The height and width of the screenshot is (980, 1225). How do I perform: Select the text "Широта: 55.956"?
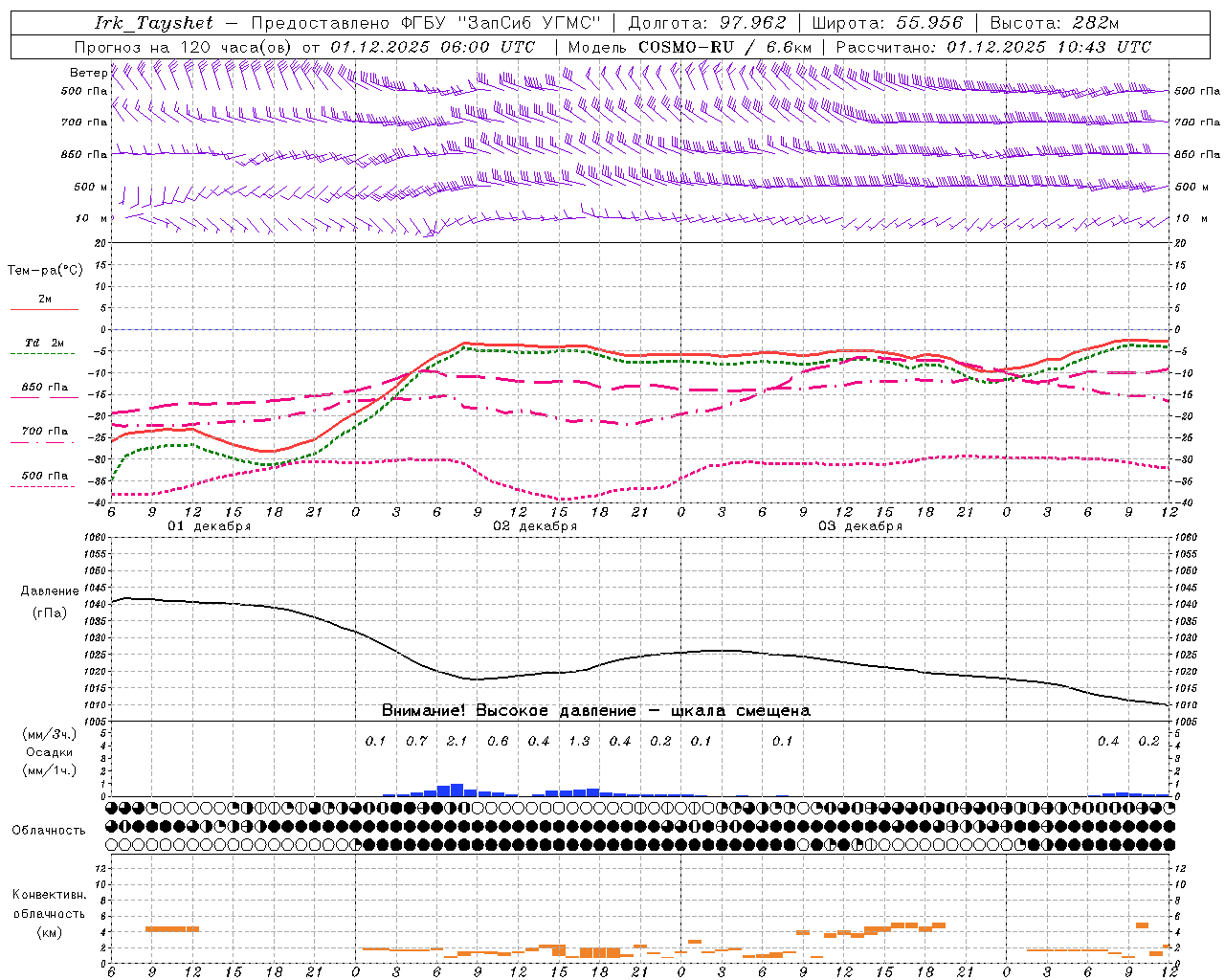click(x=887, y=23)
